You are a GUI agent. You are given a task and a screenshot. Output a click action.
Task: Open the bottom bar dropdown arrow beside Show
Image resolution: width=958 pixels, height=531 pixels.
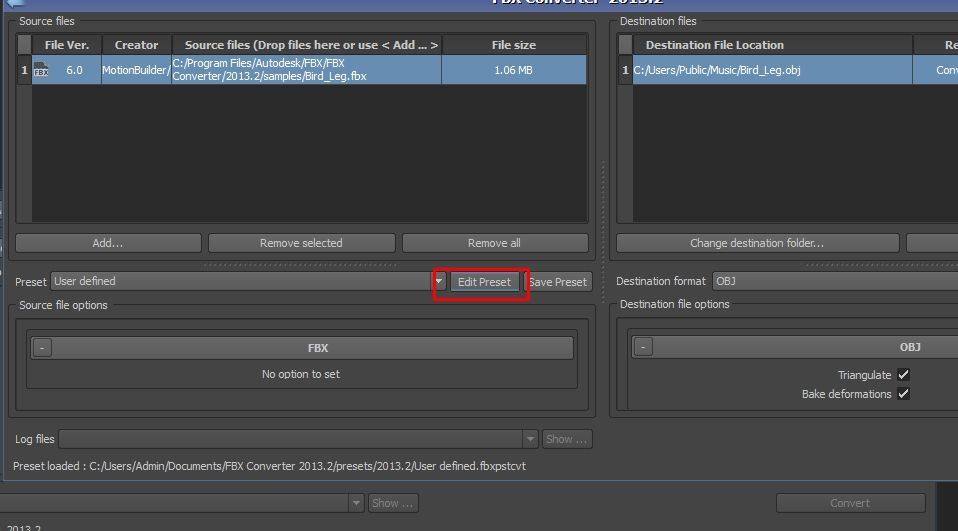[356, 503]
